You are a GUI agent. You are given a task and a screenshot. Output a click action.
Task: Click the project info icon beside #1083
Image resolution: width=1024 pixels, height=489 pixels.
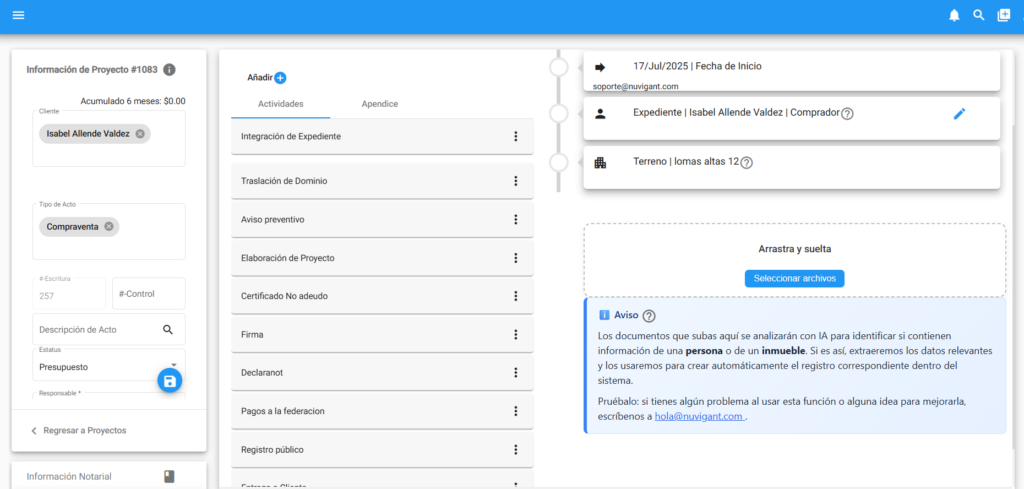pos(169,70)
